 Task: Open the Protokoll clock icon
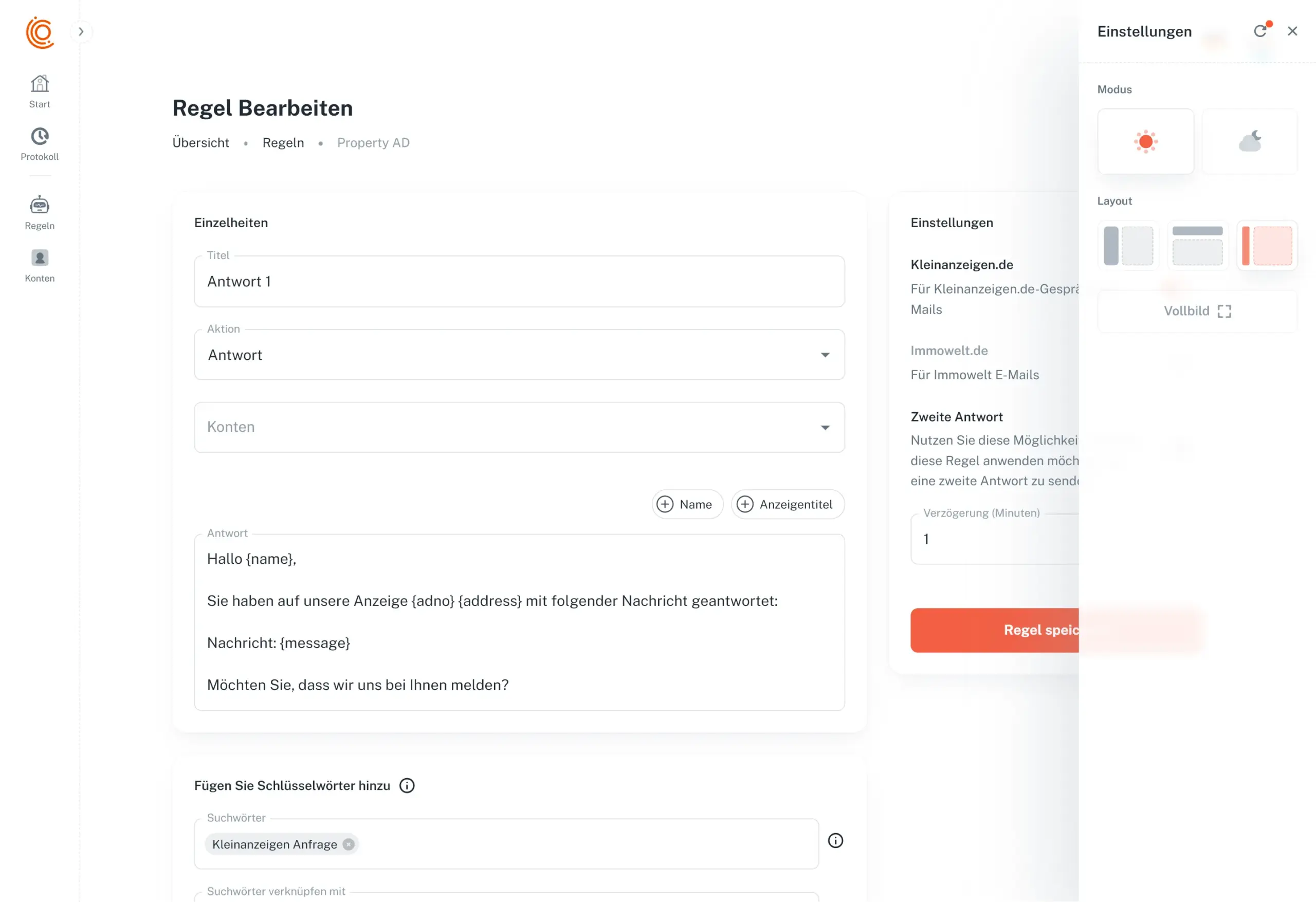point(40,137)
